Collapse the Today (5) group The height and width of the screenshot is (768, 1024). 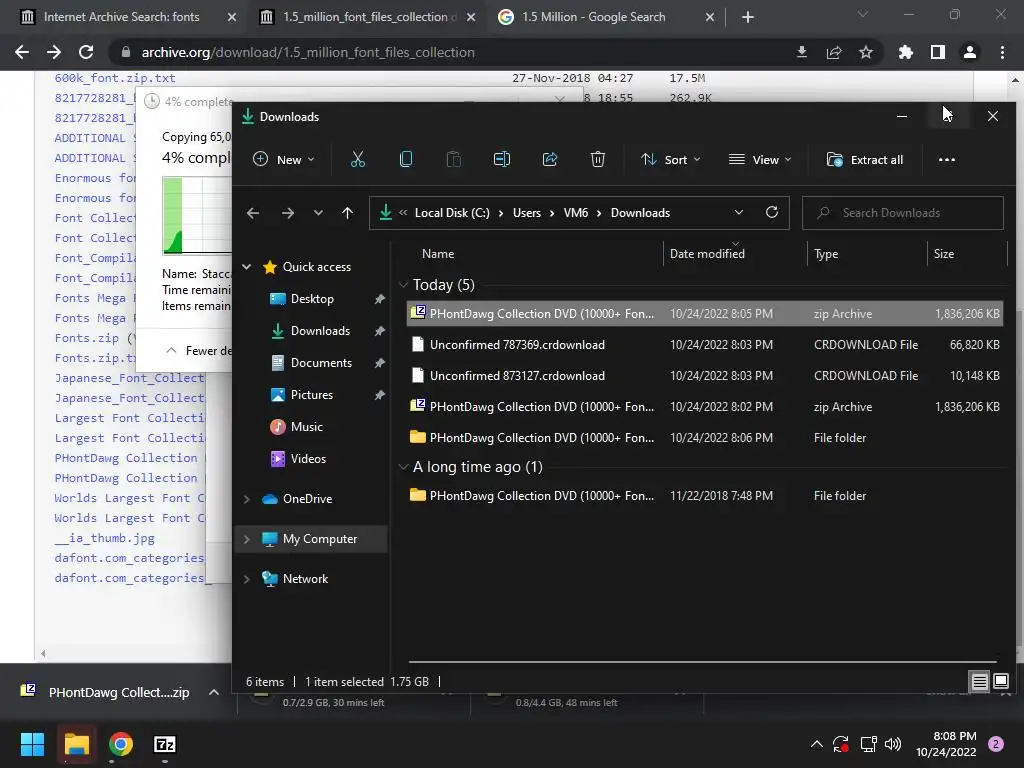point(404,285)
